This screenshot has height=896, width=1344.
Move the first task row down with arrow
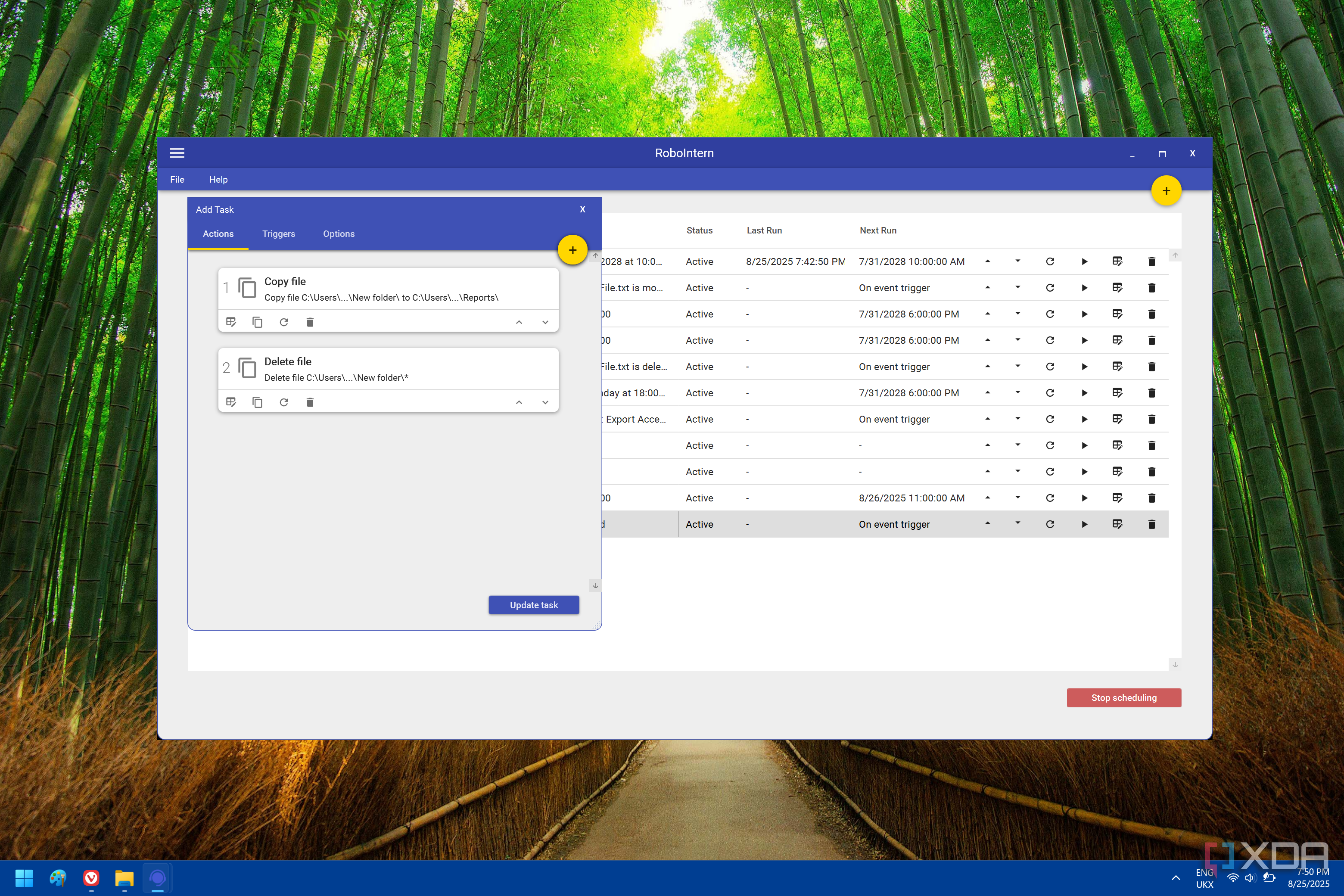pos(1017,261)
